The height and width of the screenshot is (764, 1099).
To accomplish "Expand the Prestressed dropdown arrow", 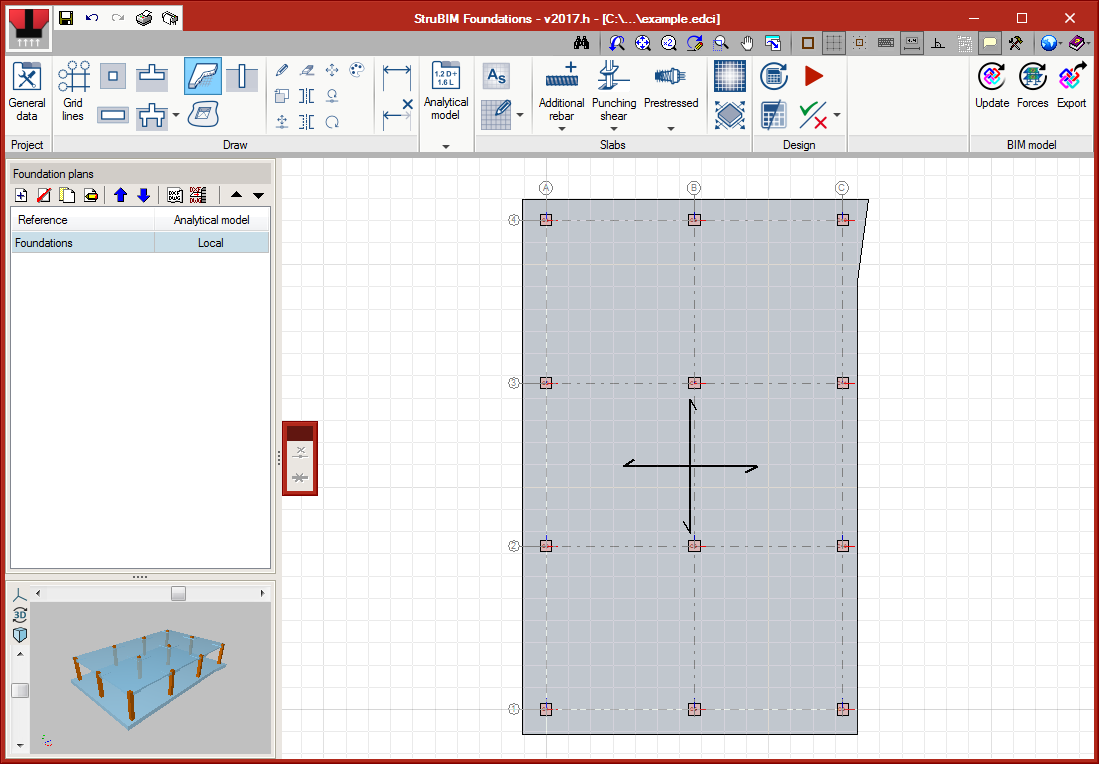I will click(x=671, y=128).
